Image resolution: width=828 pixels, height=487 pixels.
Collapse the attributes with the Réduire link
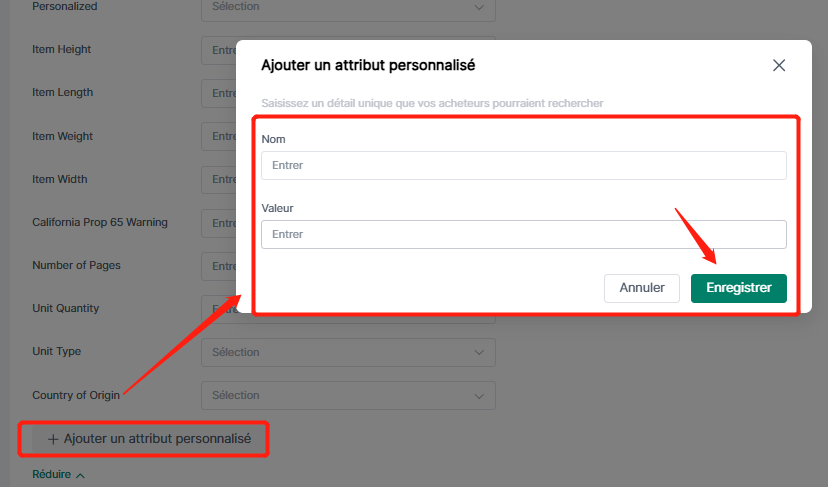coord(51,475)
